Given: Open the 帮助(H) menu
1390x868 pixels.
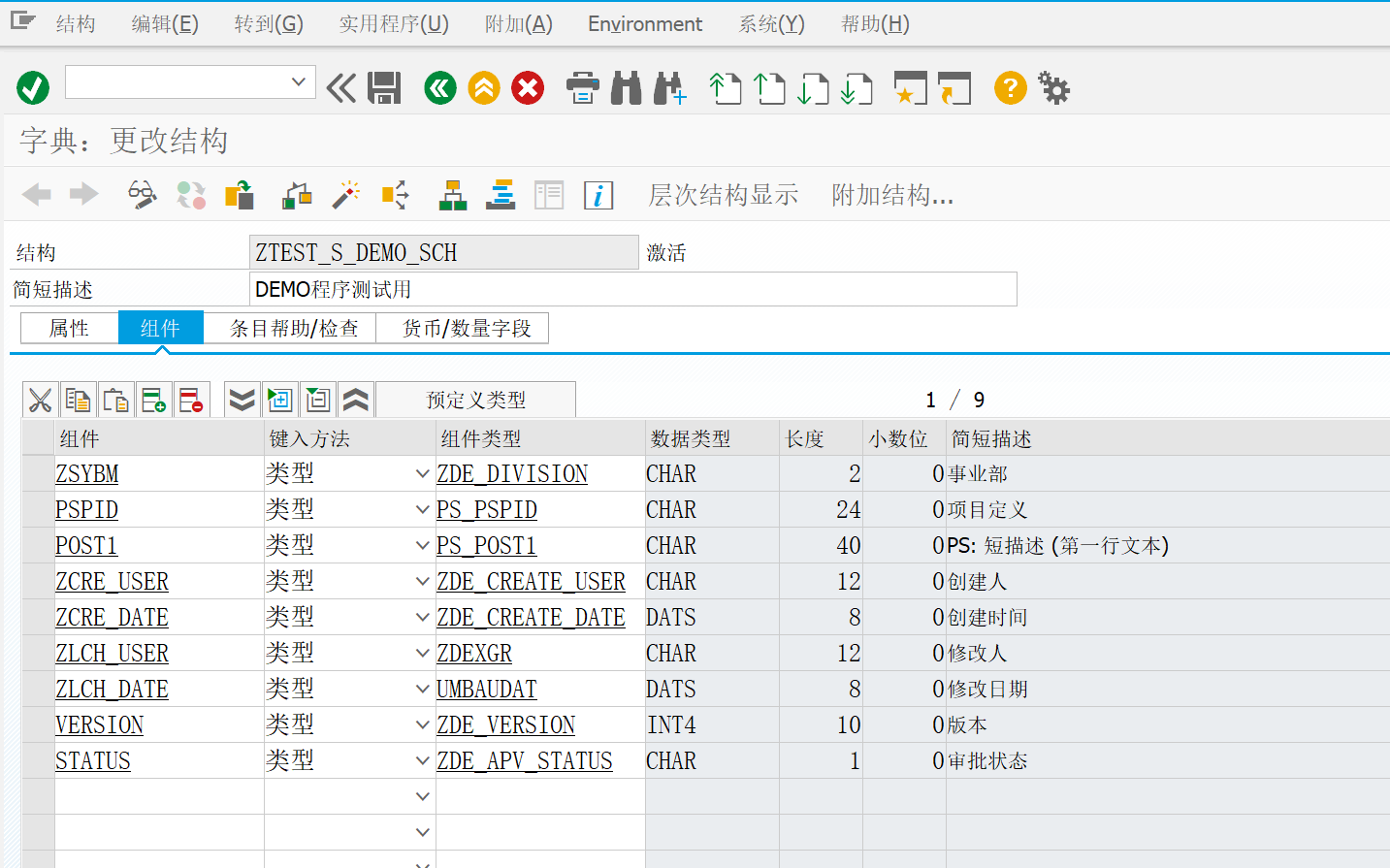Looking at the screenshot, I should point(875,24).
